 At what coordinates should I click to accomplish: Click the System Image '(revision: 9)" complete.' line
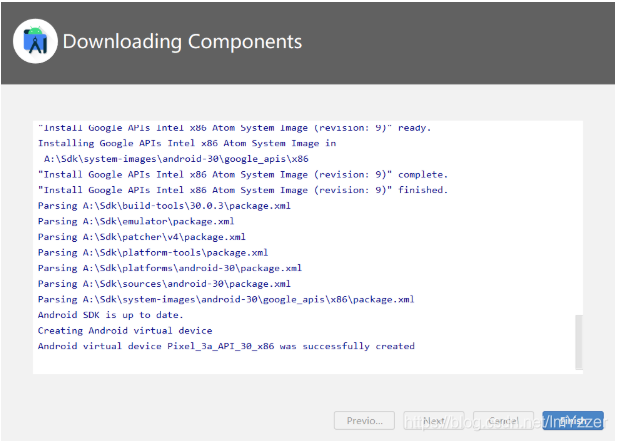click(x=243, y=175)
